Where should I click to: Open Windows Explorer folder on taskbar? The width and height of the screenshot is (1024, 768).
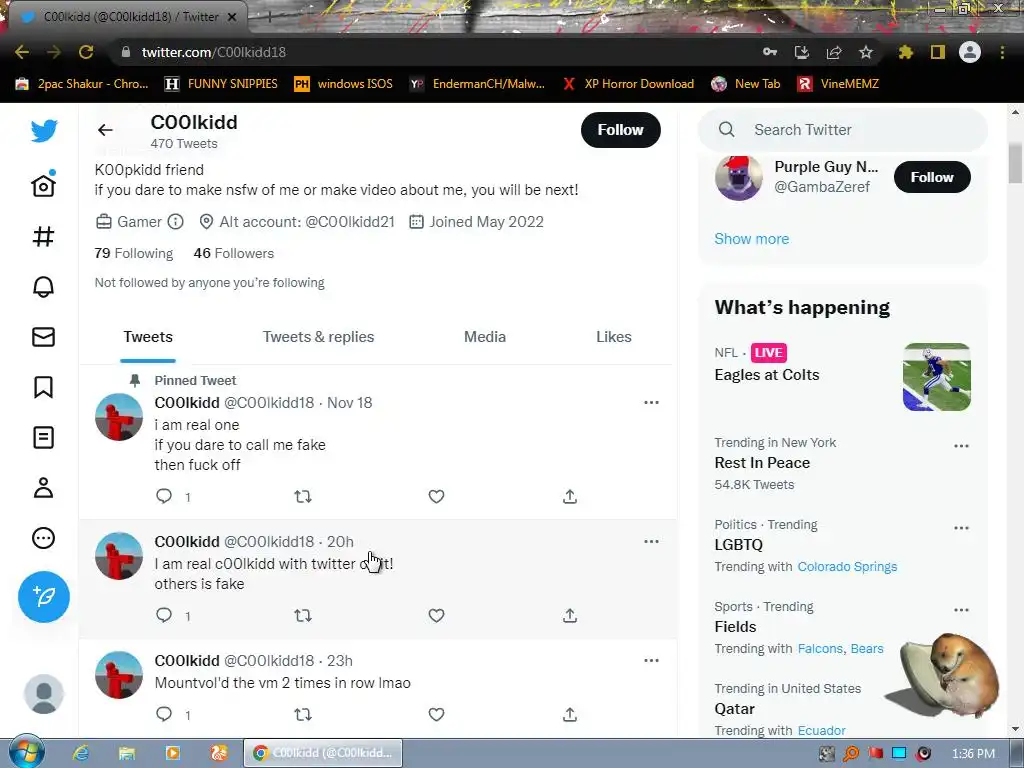point(126,753)
